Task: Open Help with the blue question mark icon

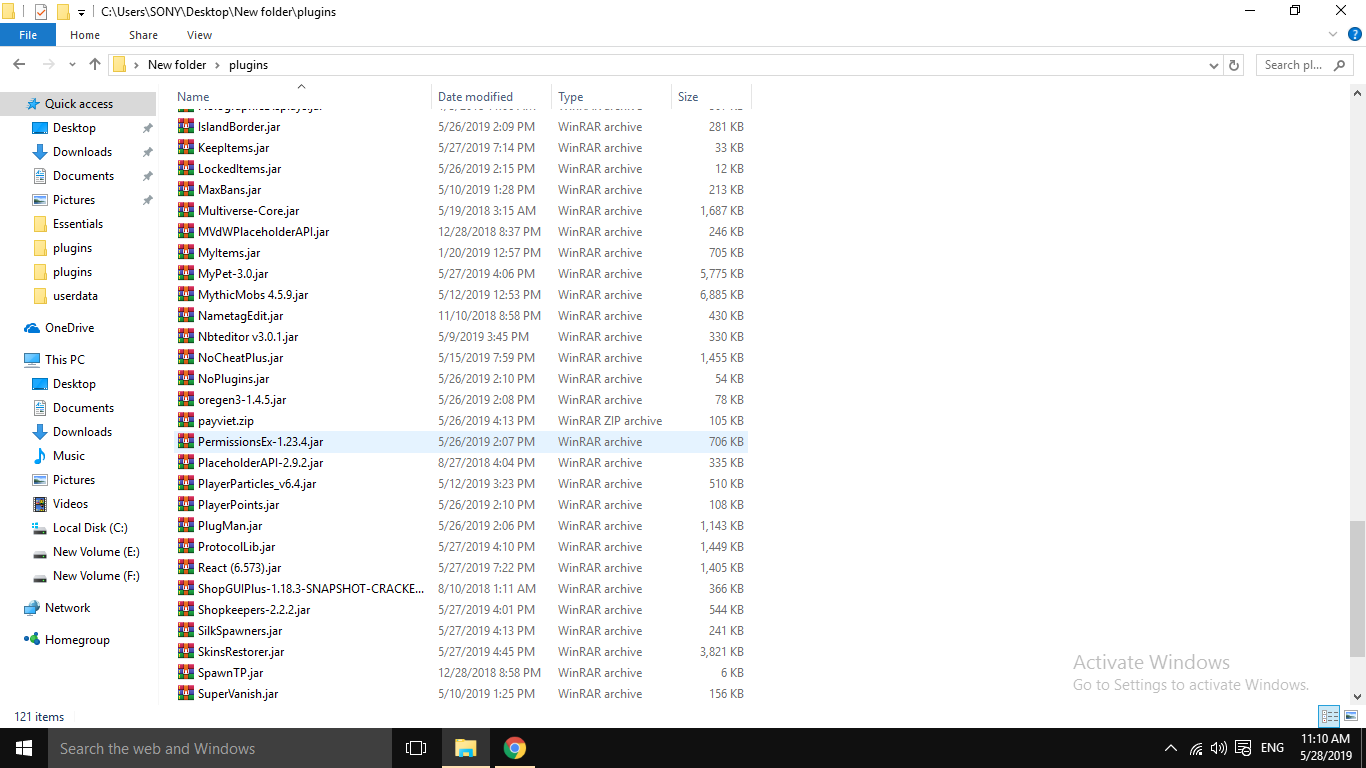Action: pyautogui.click(x=1355, y=34)
